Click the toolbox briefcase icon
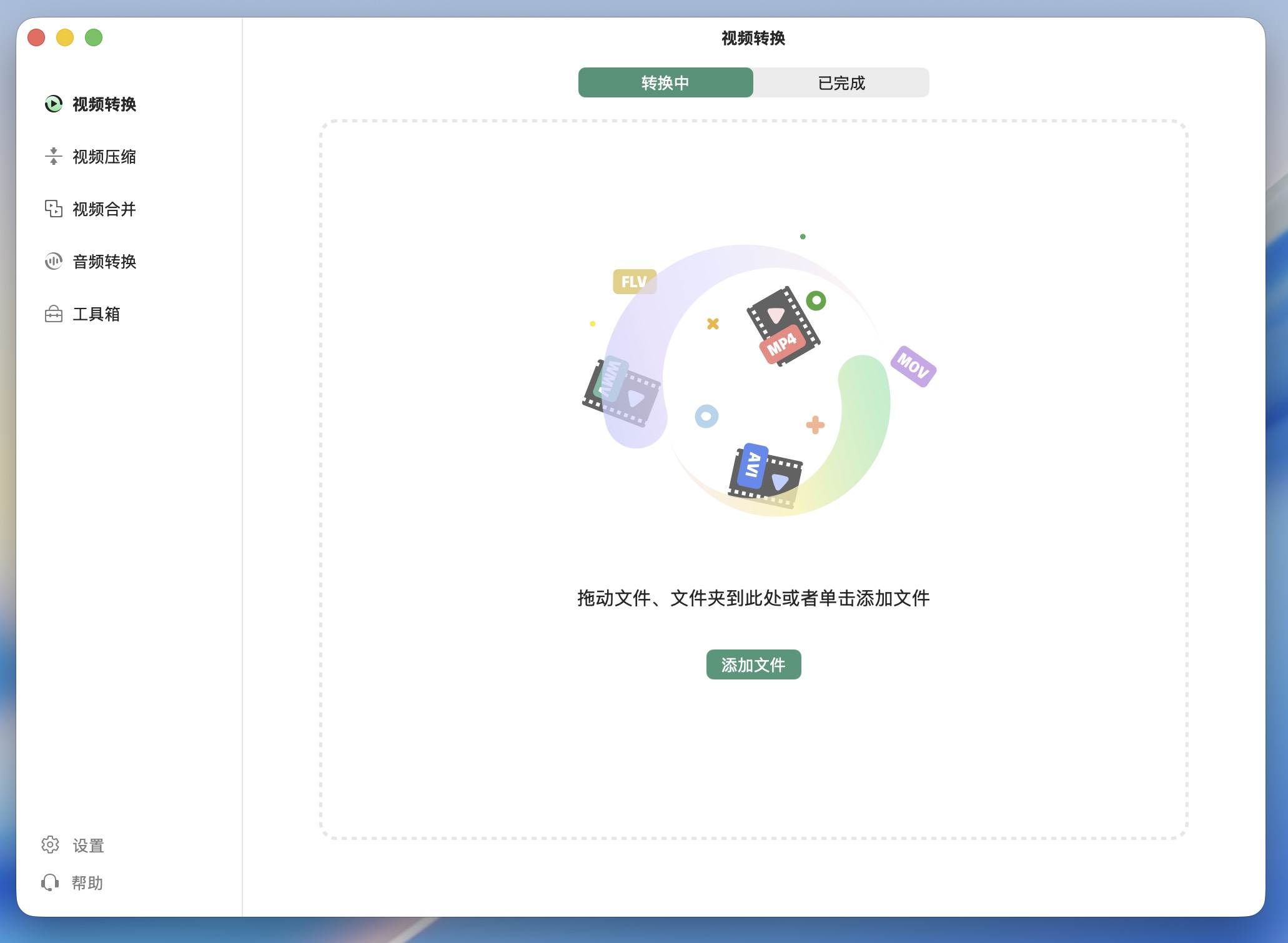The width and height of the screenshot is (1288, 943). click(x=54, y=314)
